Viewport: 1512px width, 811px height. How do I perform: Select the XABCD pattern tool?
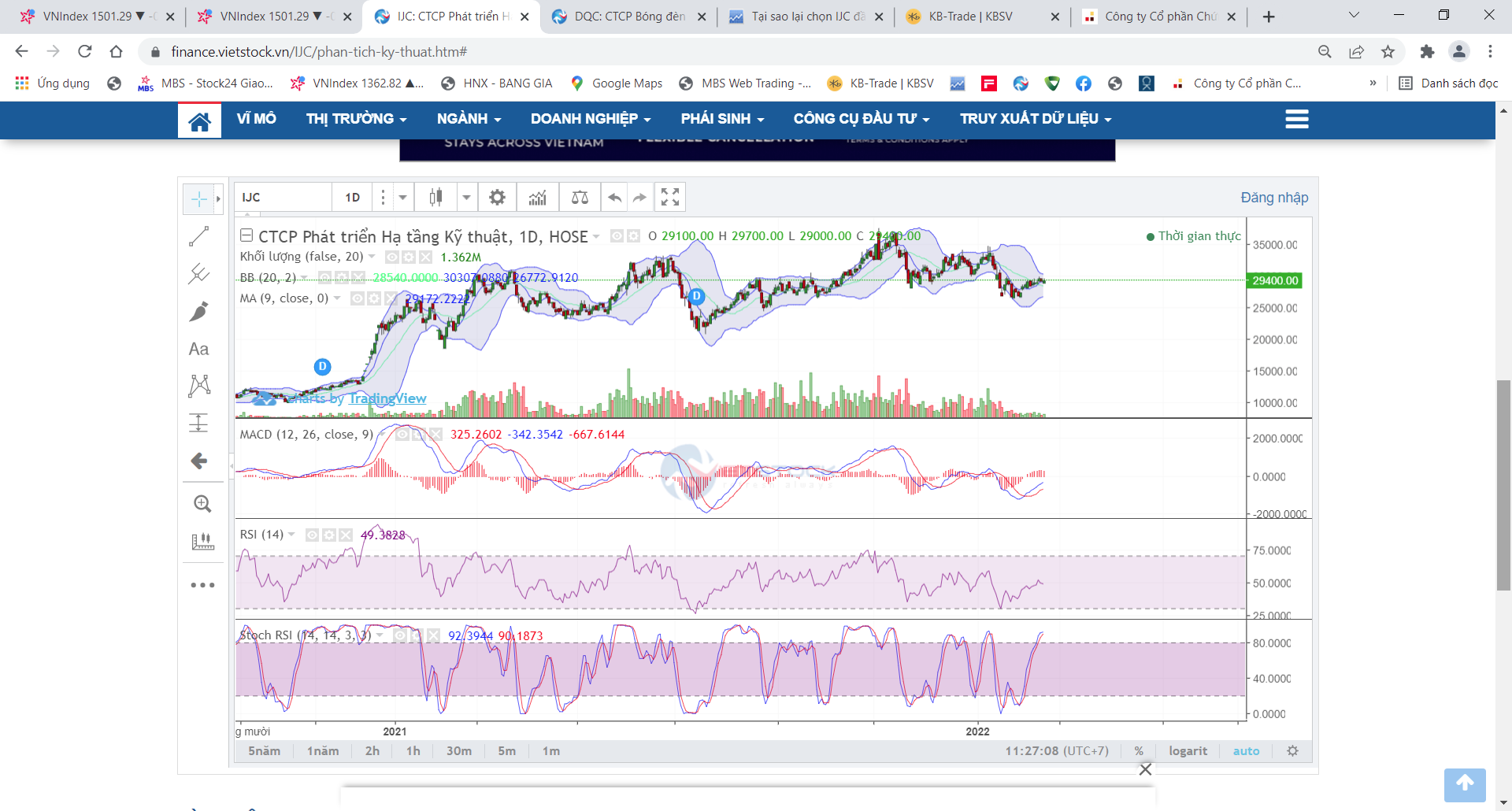pos(199,385)
